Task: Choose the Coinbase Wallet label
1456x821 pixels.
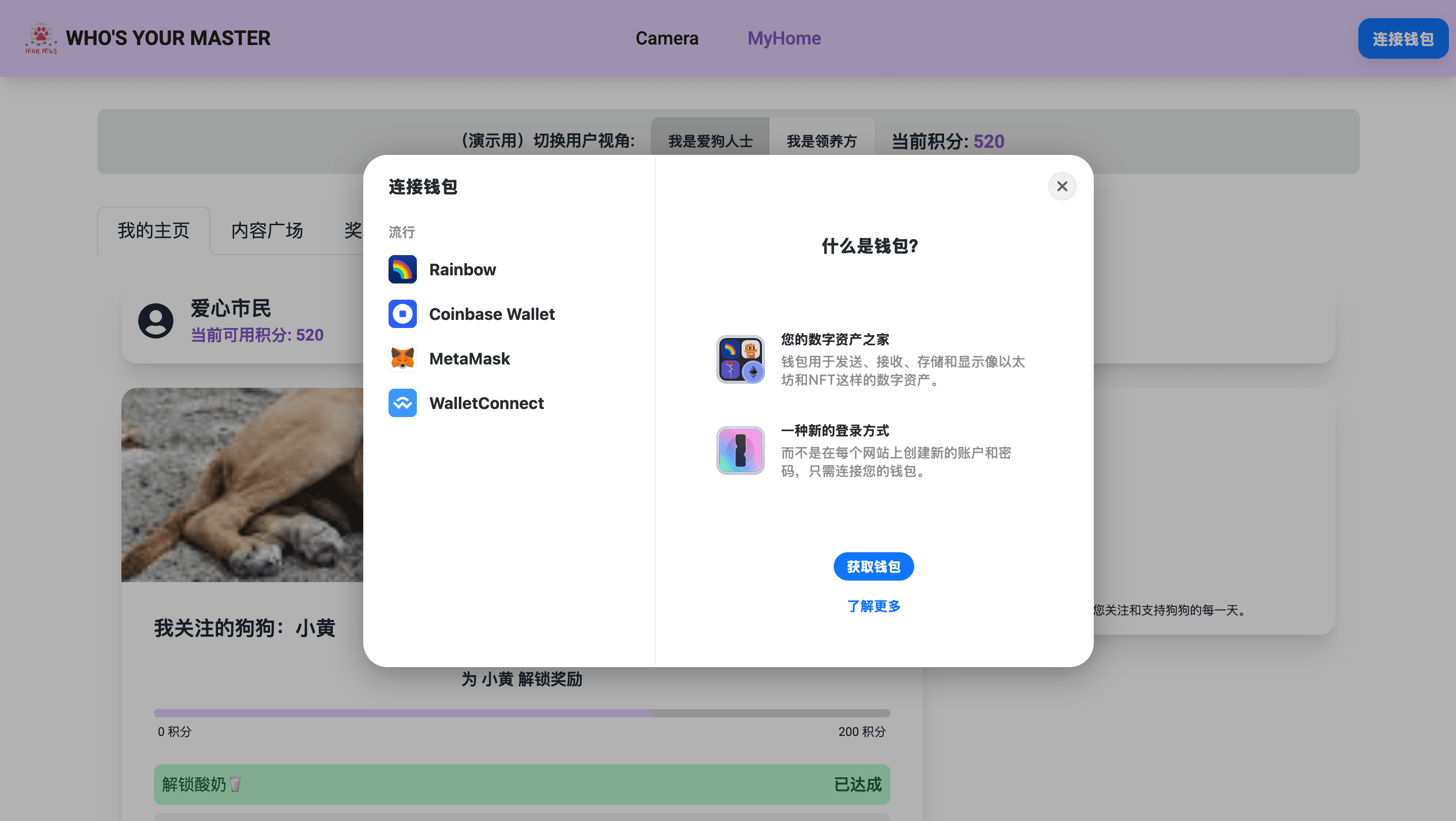Action: (x=492, y=314)
